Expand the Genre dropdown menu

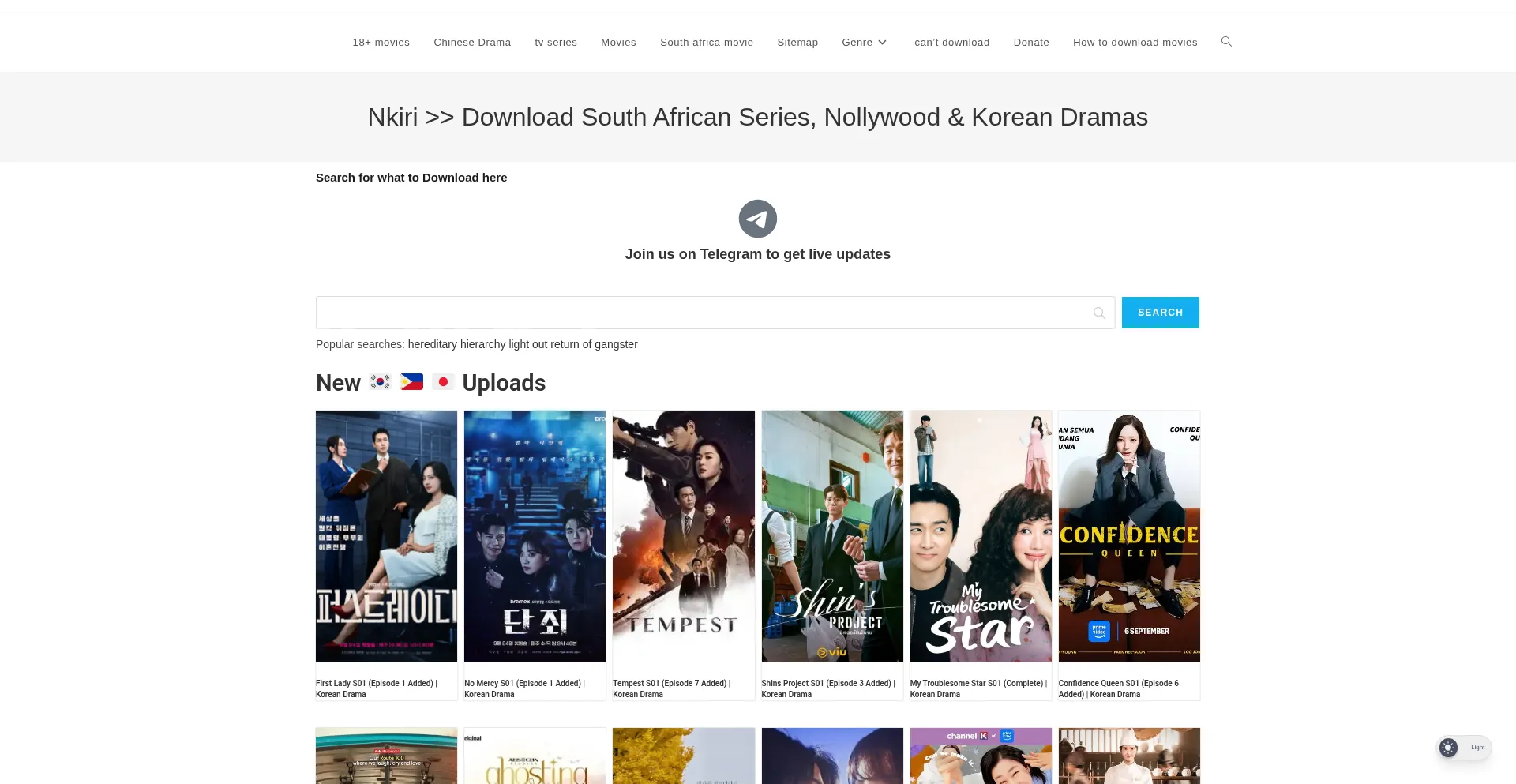click(x=864, y=43)
